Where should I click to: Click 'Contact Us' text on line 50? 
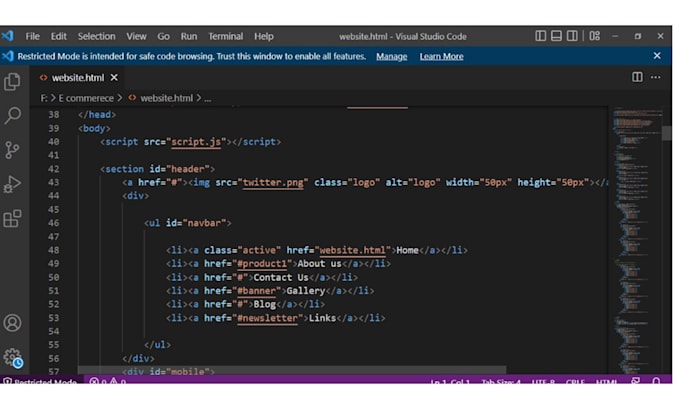[281, 278]
